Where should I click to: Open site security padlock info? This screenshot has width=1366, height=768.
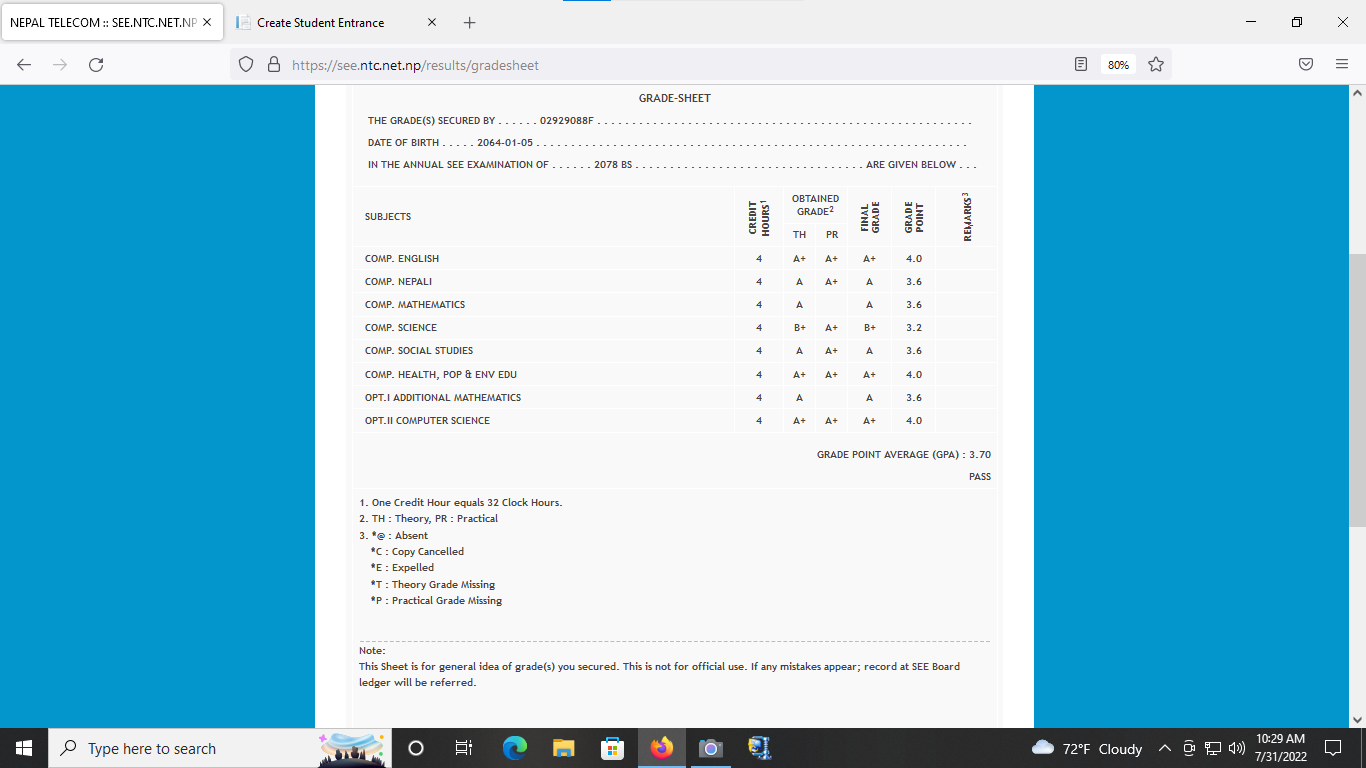click(273, 65)
